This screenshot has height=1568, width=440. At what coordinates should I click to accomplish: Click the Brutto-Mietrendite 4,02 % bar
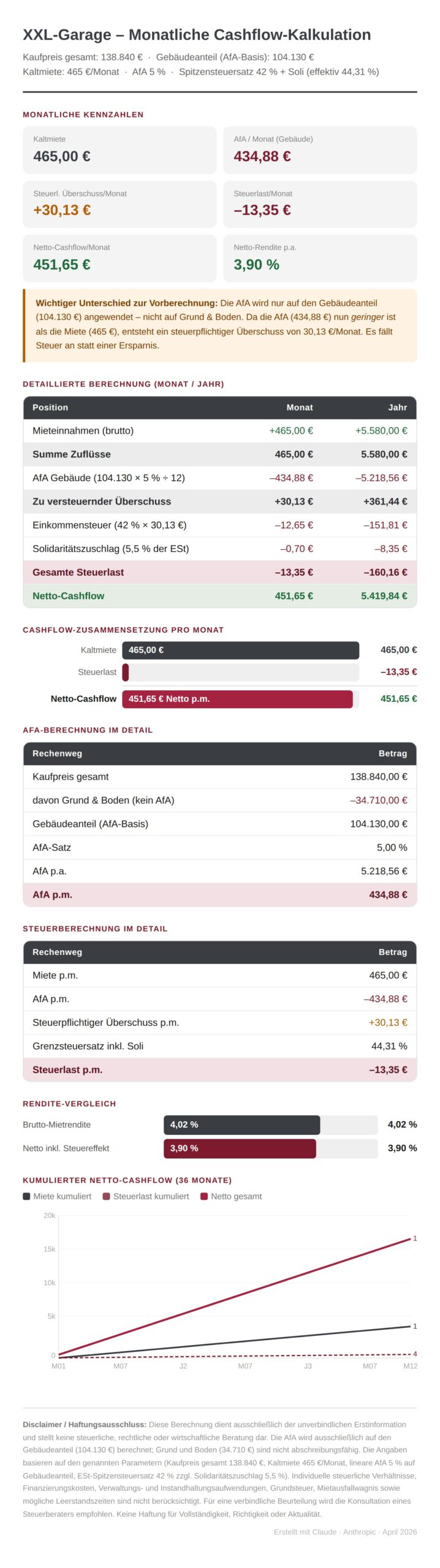tap(241, 1125)
